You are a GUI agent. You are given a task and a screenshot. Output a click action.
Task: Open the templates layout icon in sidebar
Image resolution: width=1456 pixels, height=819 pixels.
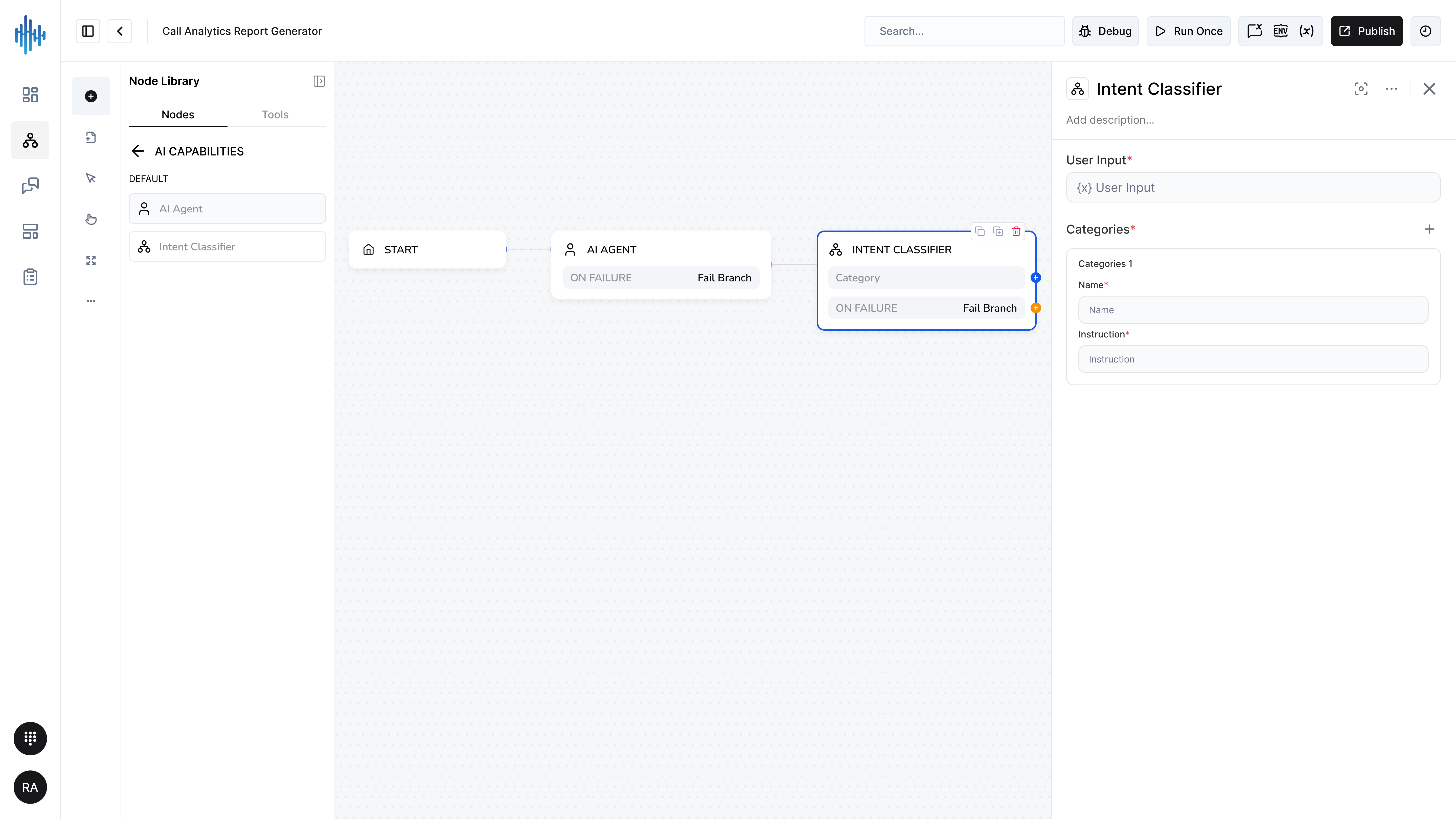click(x=30, y=231)
